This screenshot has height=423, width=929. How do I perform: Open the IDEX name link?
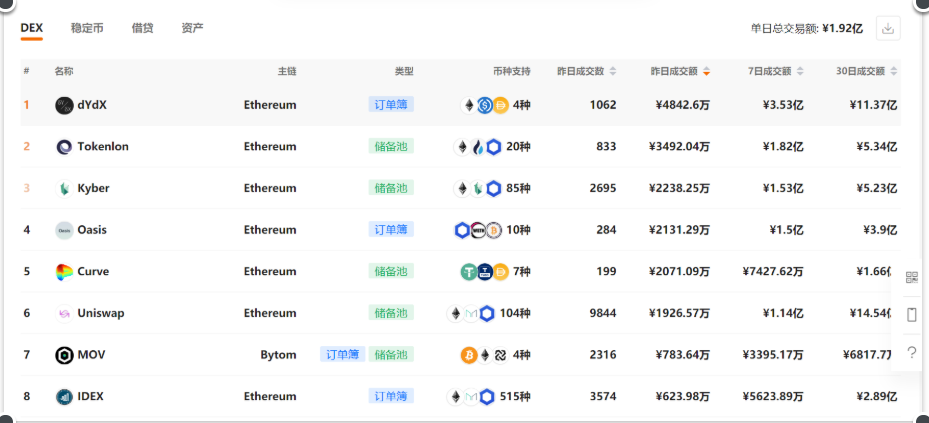91,396
